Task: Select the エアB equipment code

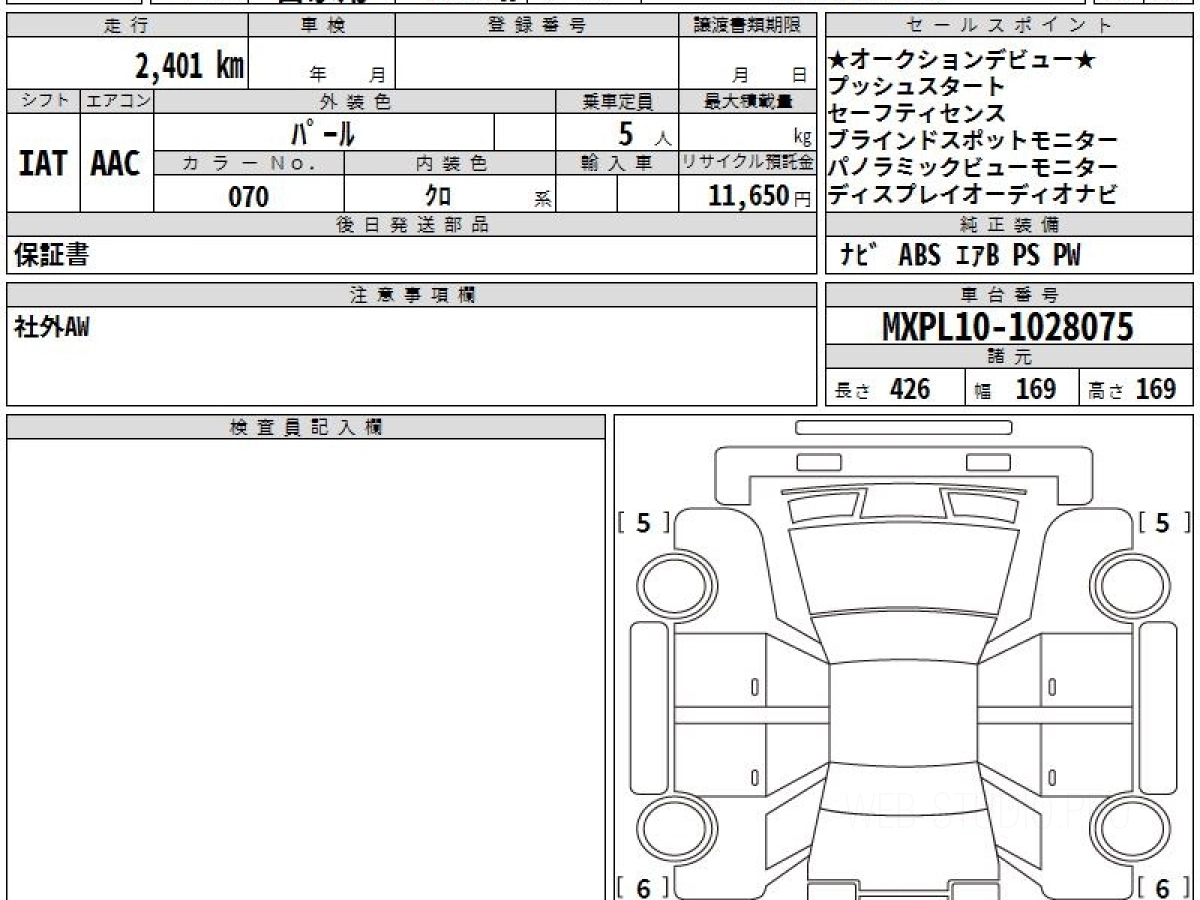Action: [x=976, y=256]
